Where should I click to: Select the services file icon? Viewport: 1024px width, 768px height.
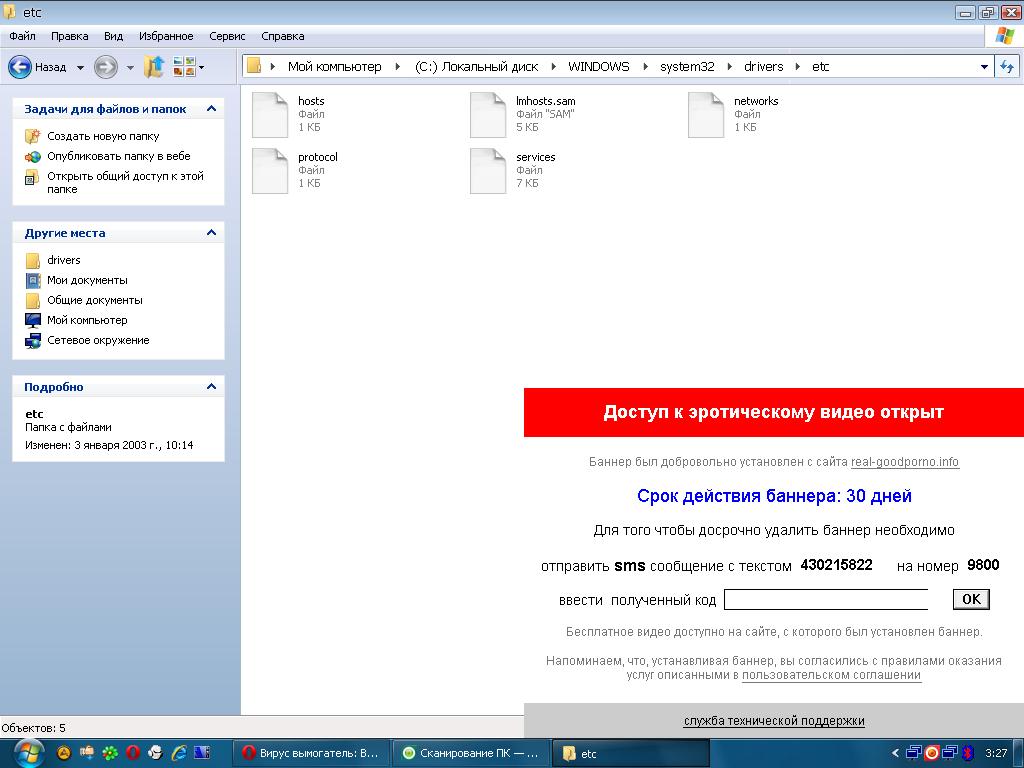tap(488, 171)
